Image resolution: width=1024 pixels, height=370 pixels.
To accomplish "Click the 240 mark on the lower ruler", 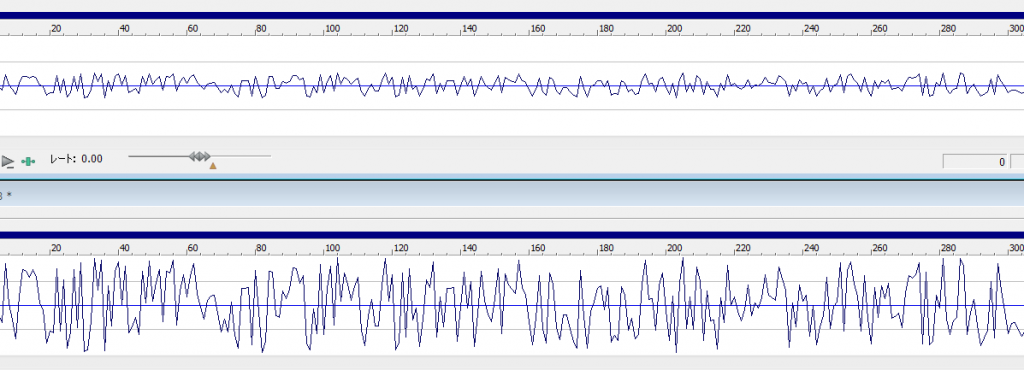I will point(811,248).
